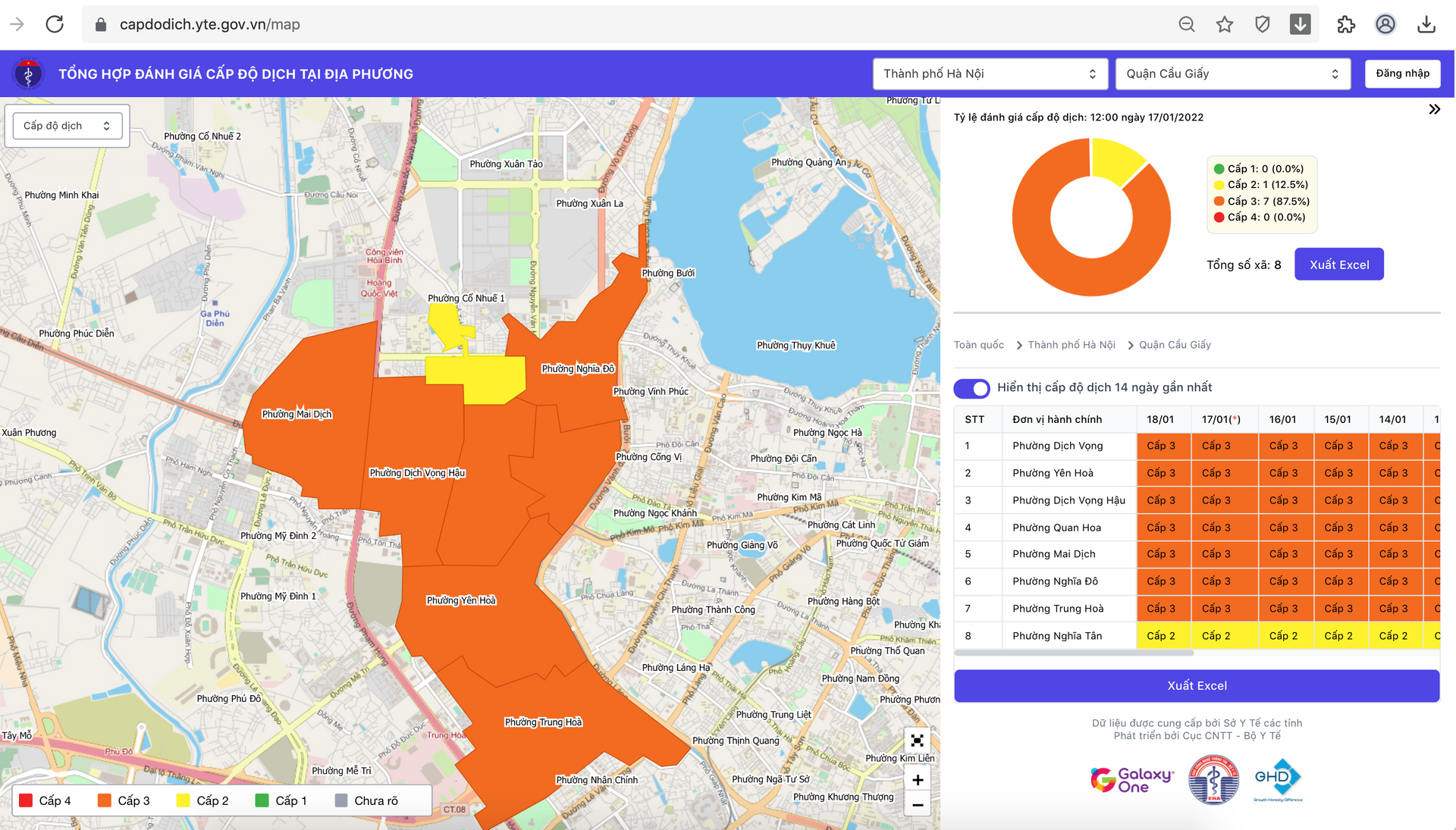Click the gray Chưa rõ legend swatch
This screenshot has width=1456, height=830.
(x=341, y=800)
